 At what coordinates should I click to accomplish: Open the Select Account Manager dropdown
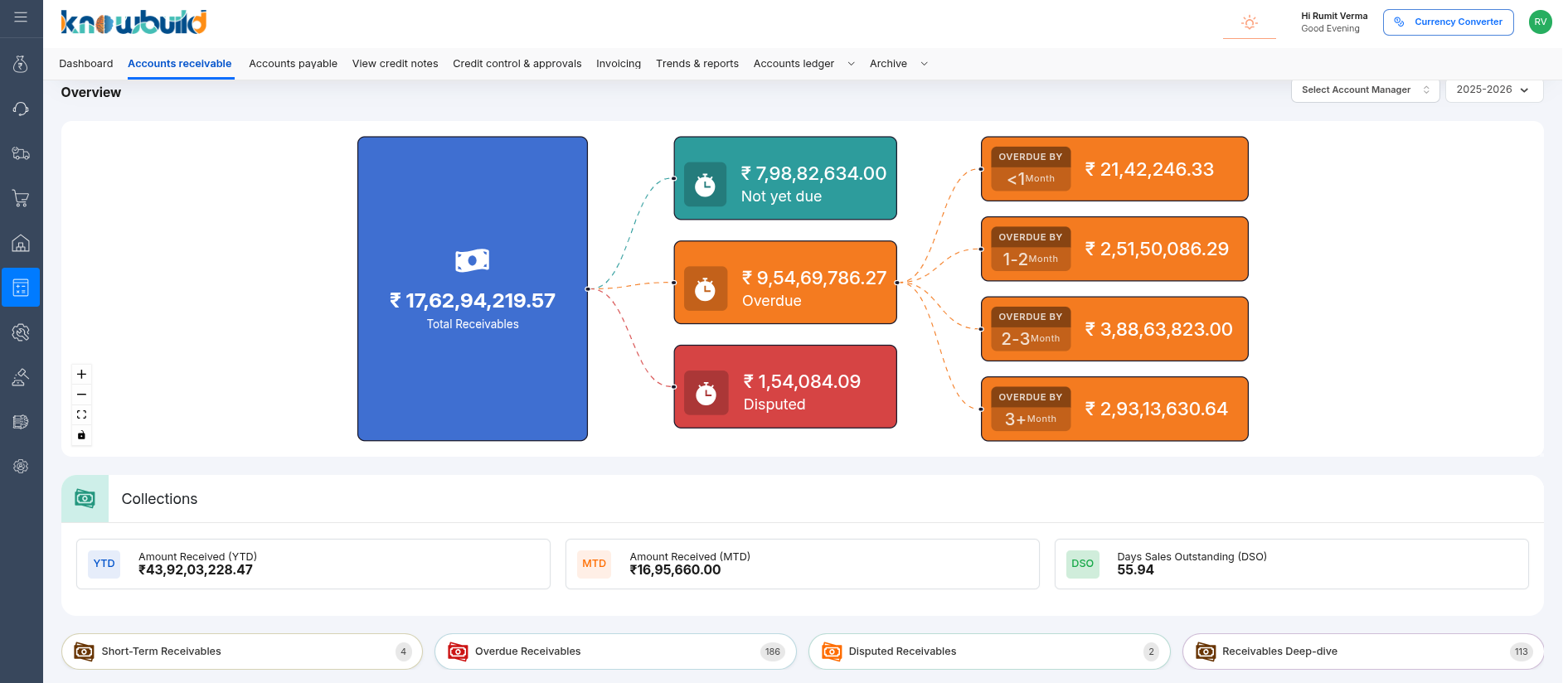click(1364, 90)
